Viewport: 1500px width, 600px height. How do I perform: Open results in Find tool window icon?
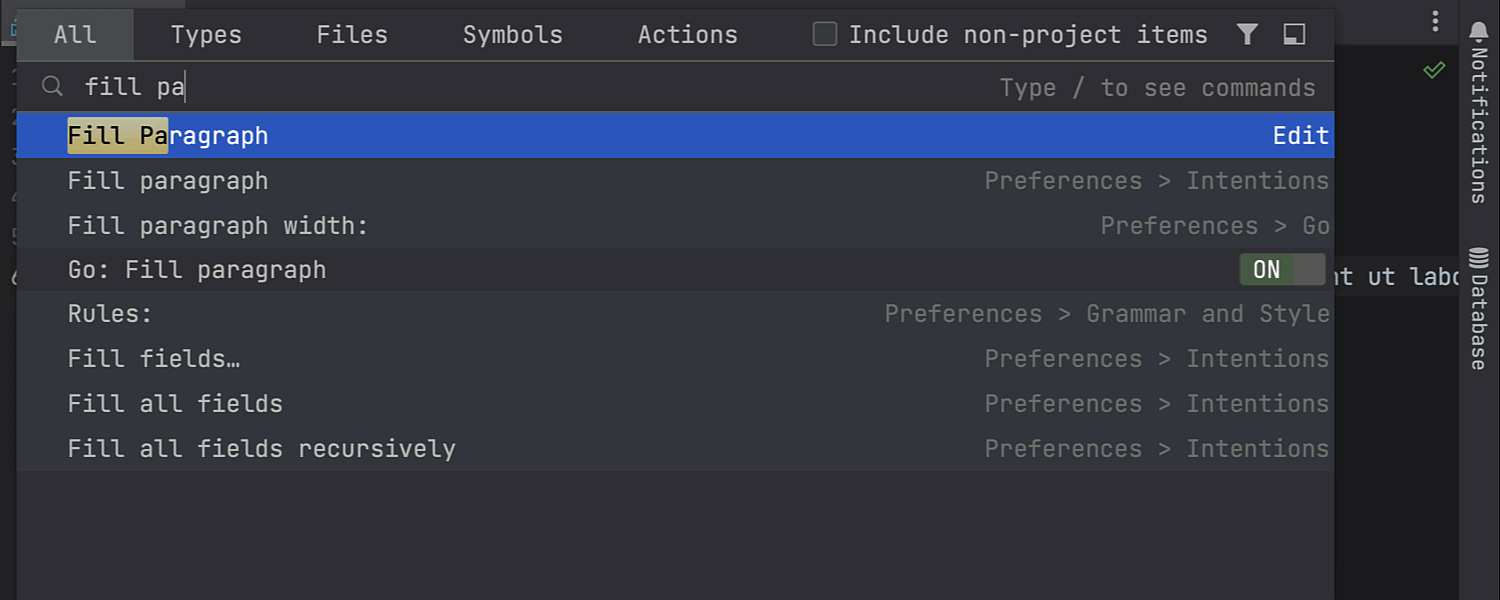click(1294, 35)
